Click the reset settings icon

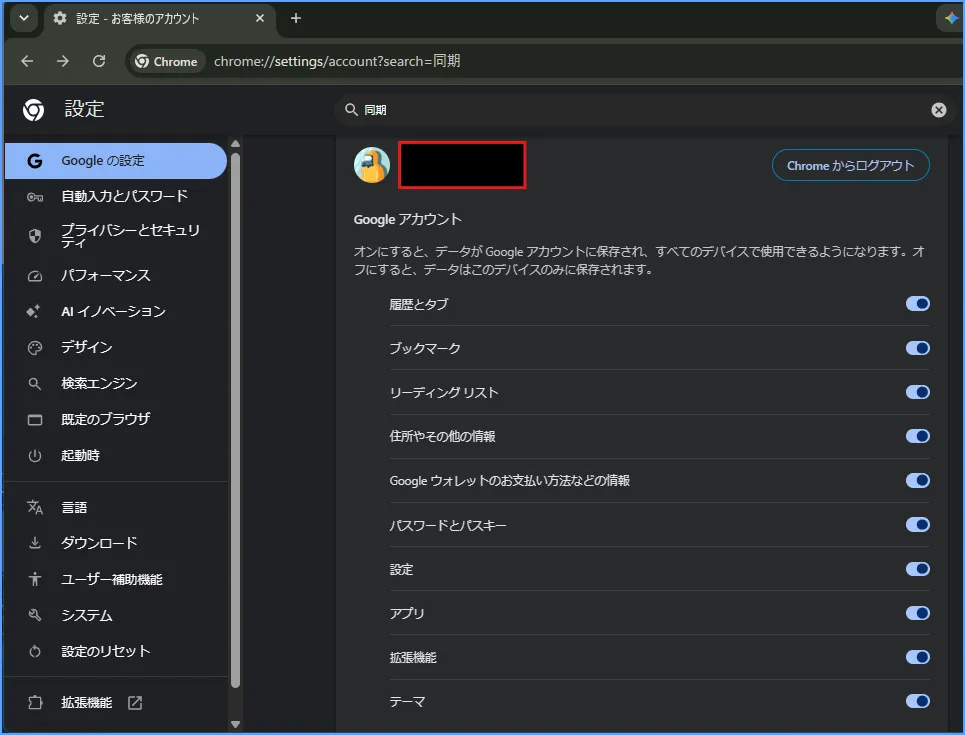[35, 651]
